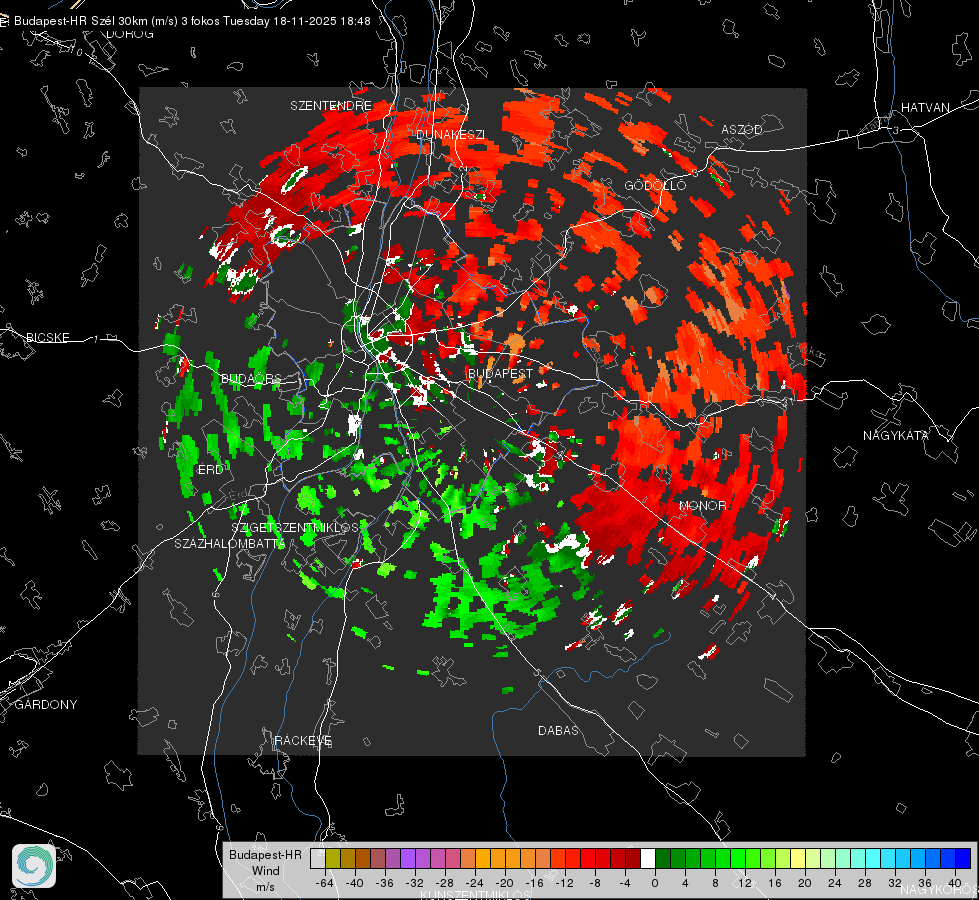Select the dark blue swatch above 40
The height and width of the screenshot is (900, 979).
963,859
